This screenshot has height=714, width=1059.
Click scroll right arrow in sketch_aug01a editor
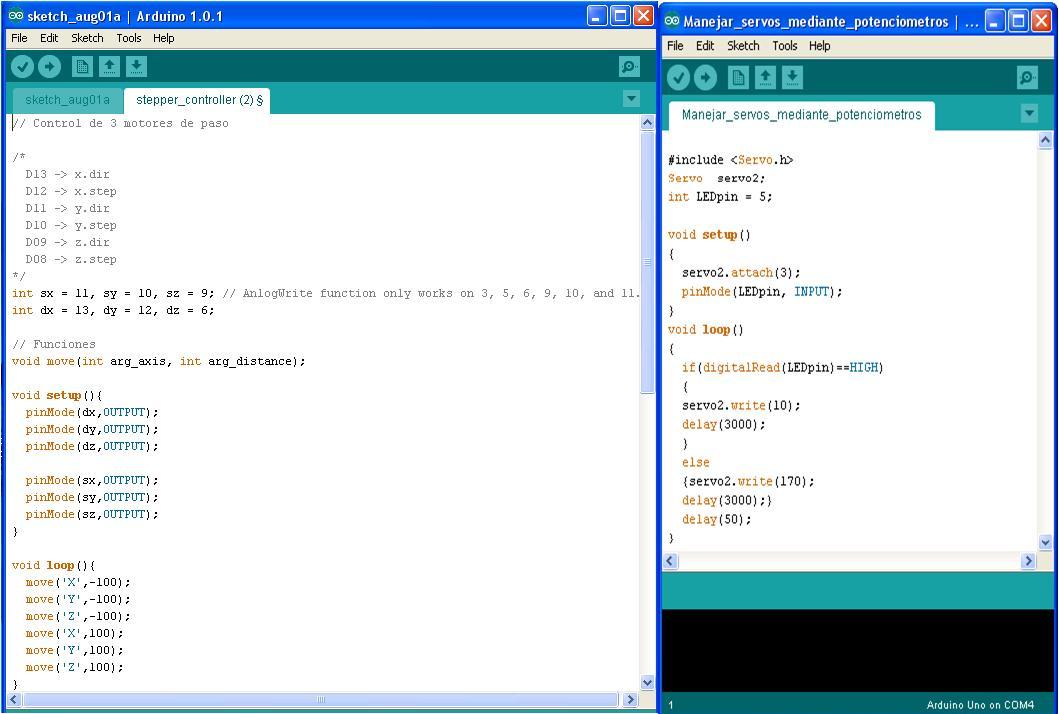click(630, 700)
